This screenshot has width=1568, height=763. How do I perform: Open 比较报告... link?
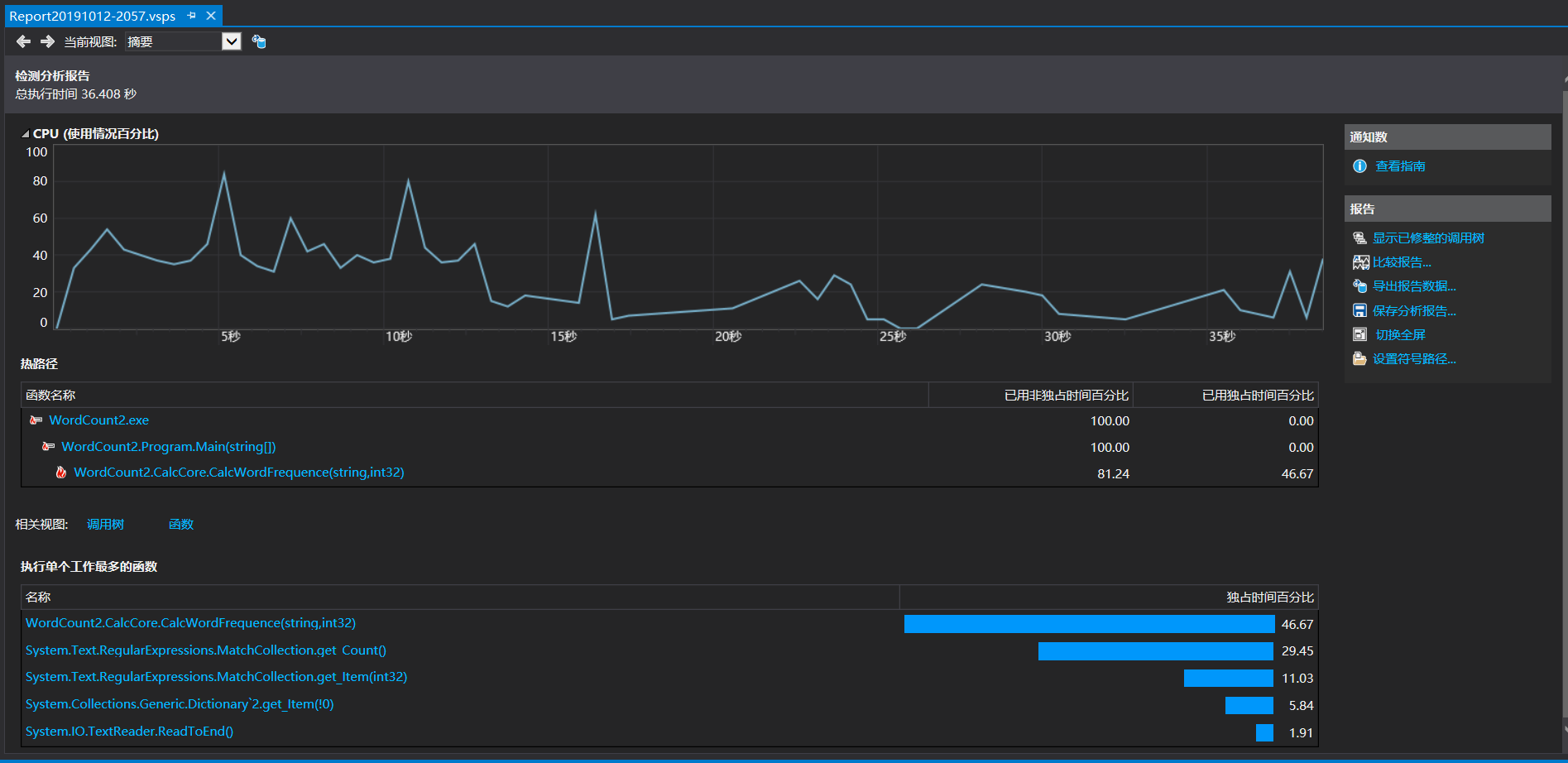1402,262
